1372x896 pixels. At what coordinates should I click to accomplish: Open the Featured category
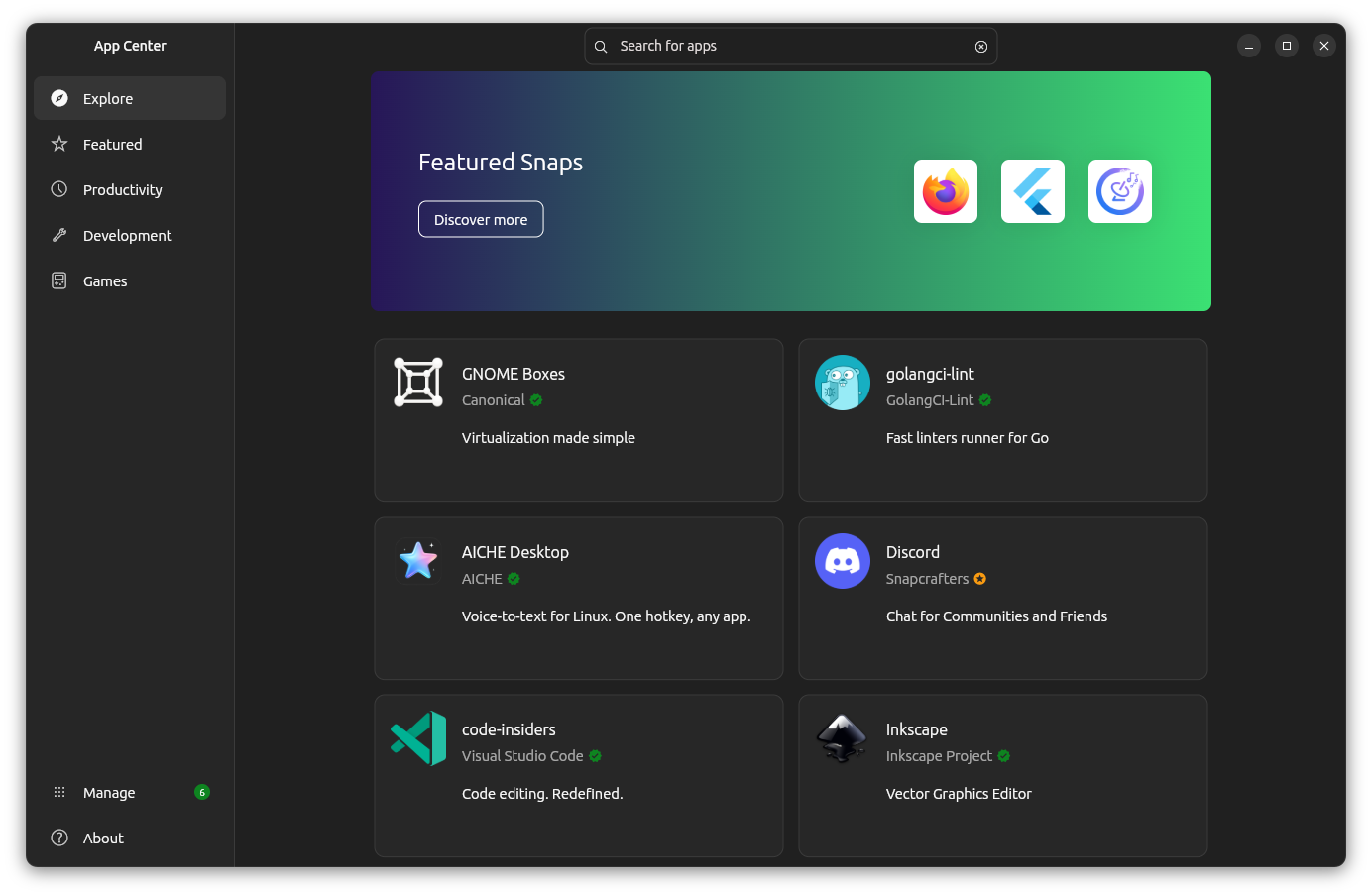130,144
